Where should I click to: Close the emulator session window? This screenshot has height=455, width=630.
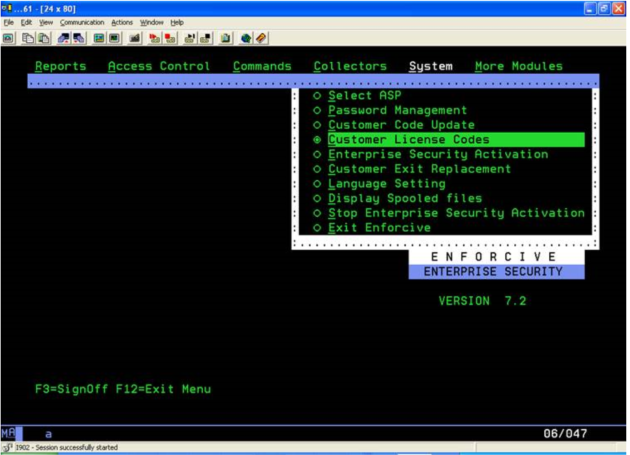(618, 8)
